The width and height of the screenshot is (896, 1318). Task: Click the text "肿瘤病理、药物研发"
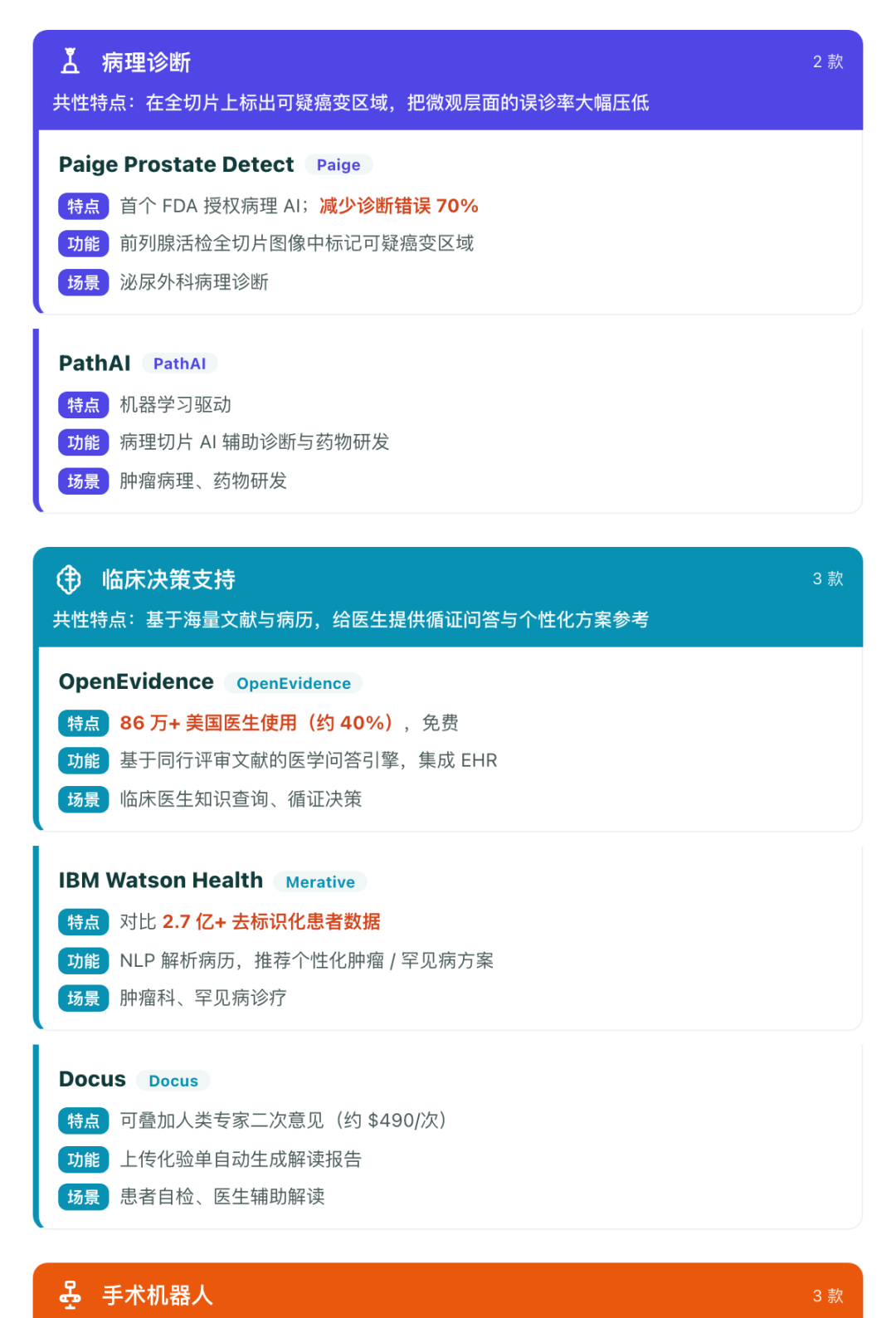click(203, 481)
